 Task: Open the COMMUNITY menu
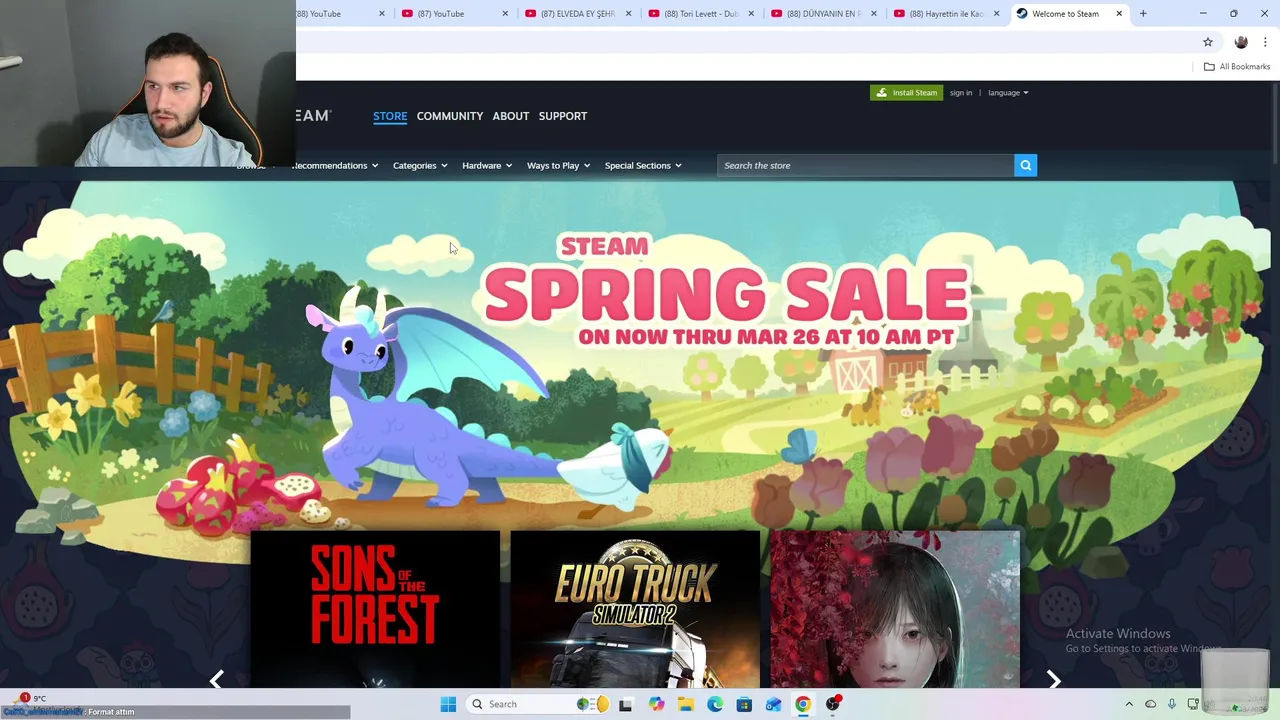pos(450,116)
